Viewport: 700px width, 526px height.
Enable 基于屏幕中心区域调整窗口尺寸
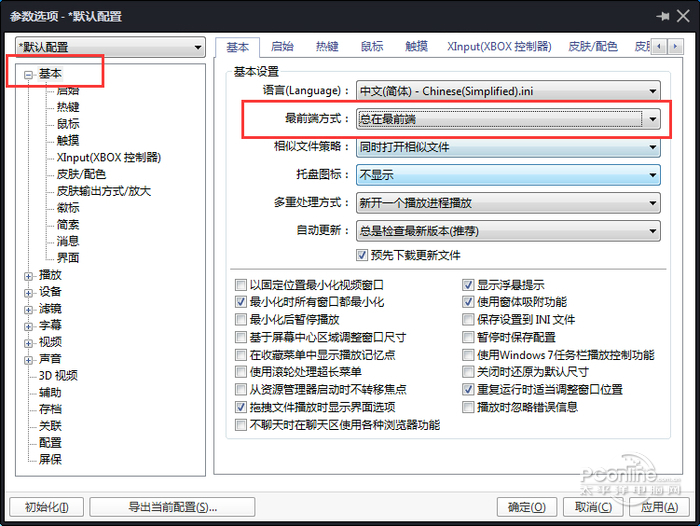pos(241,337)
